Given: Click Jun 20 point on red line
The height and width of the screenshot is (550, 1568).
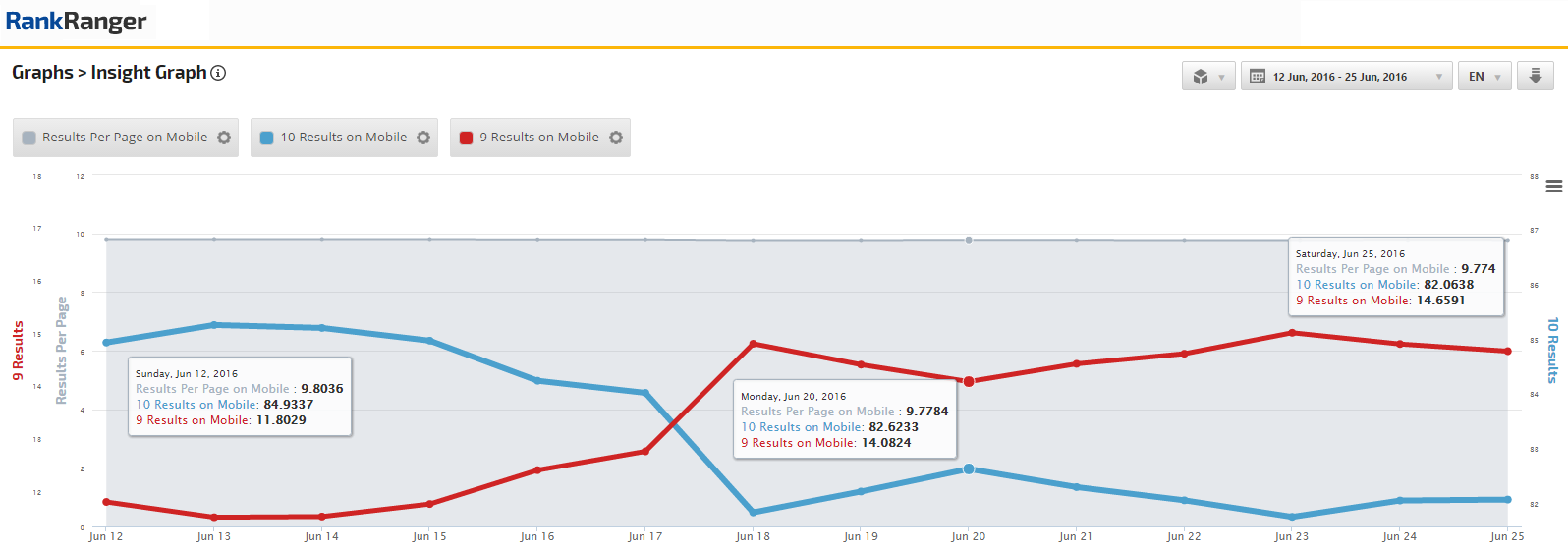Looking at the screenshot, I should click(x=969, y=381).
